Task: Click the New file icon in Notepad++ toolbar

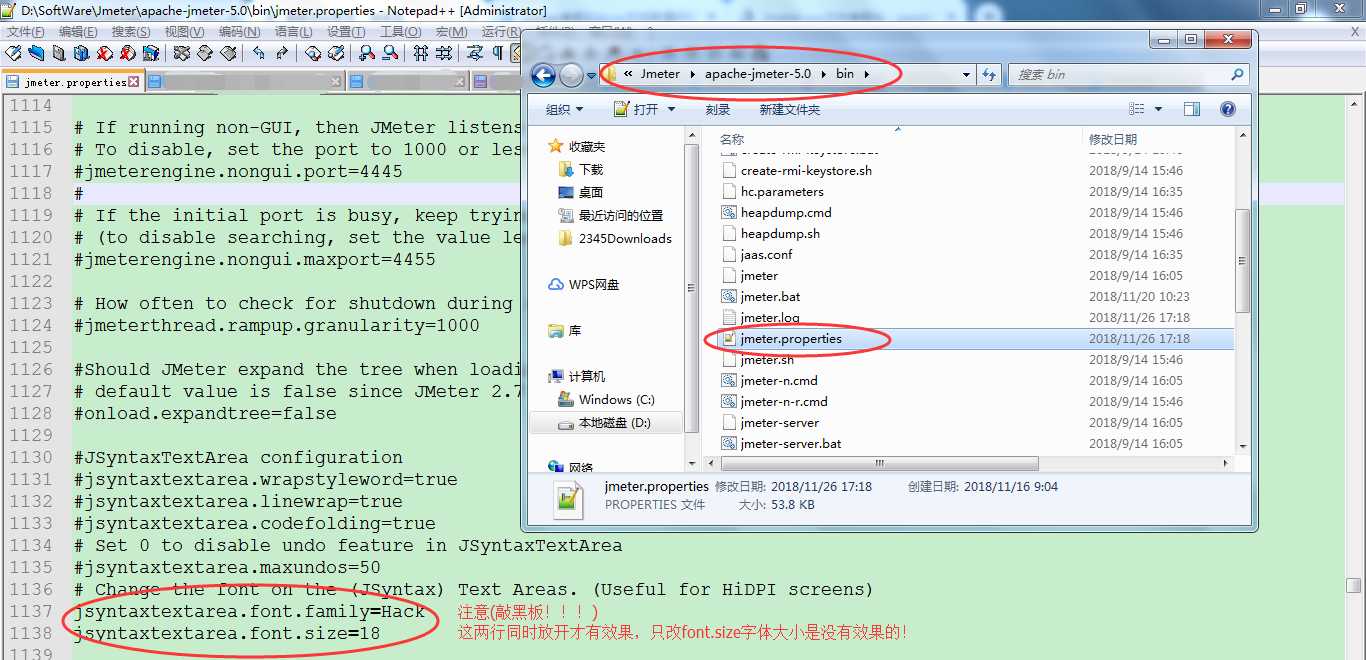Action: pos(13,53)
